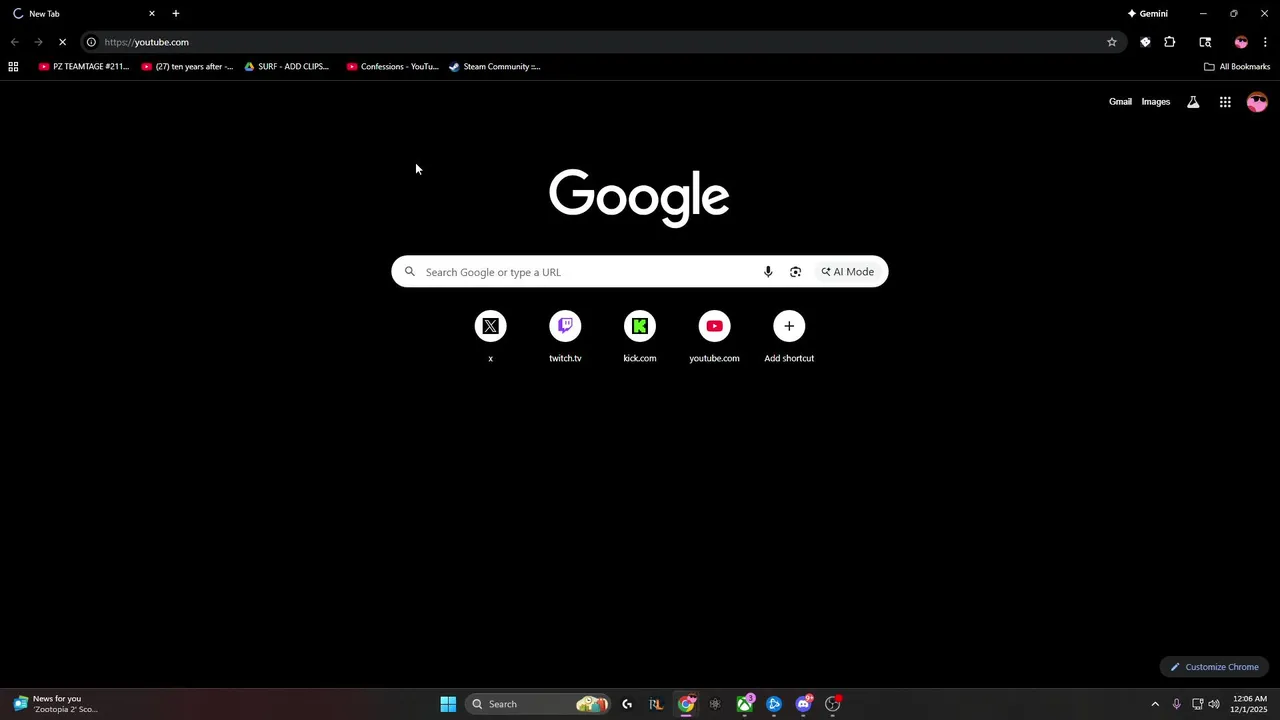
Task: Open the Xbox app in taskbar
Action: point(745,704)
